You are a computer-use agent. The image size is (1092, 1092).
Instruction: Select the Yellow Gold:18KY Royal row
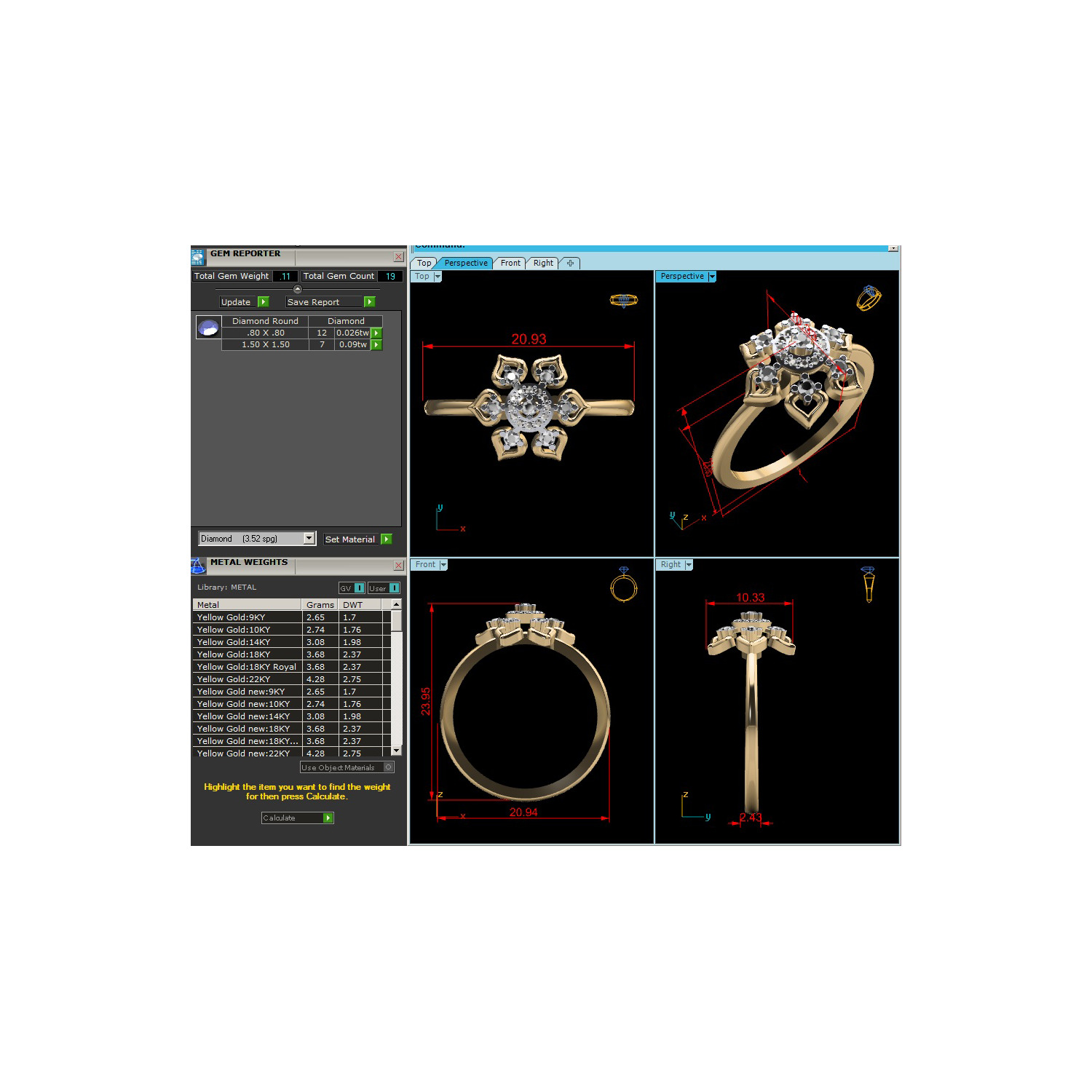[x=291, y=667]
